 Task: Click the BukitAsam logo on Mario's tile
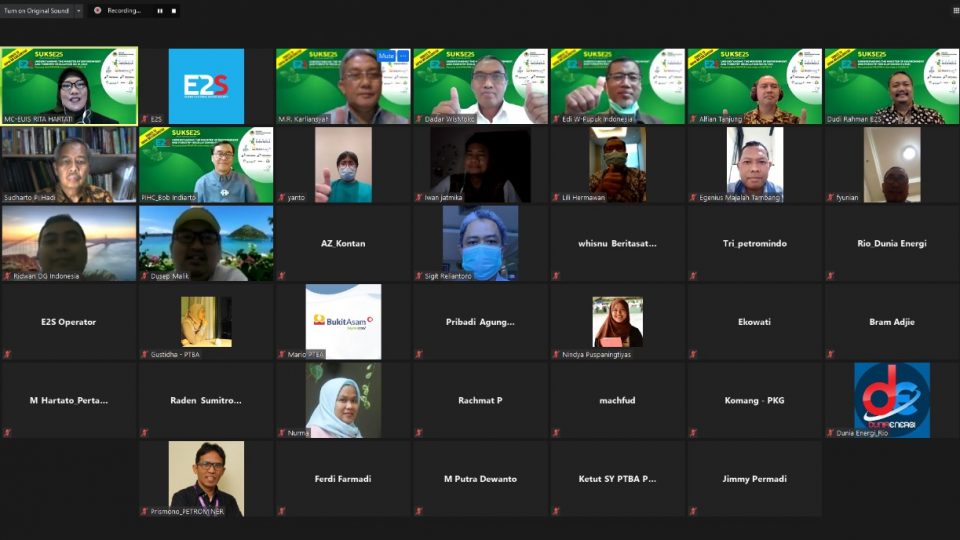coord(343,321)
